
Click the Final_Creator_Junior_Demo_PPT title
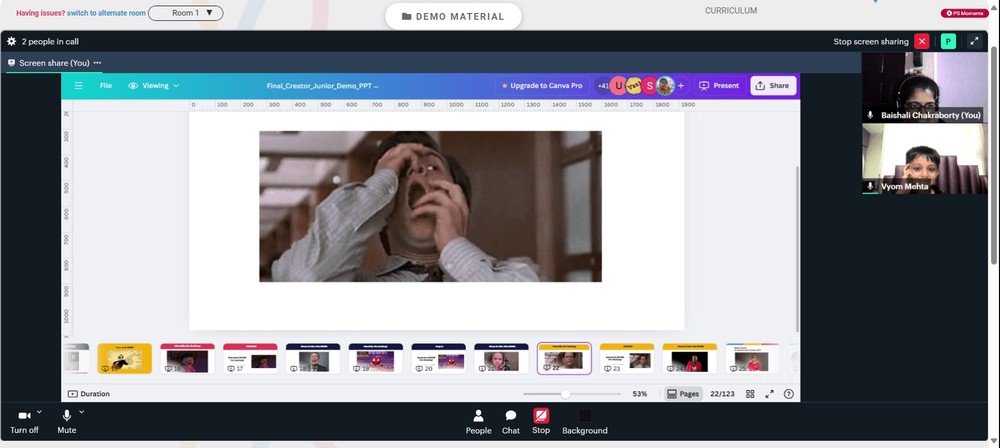(x=323, y=86)
